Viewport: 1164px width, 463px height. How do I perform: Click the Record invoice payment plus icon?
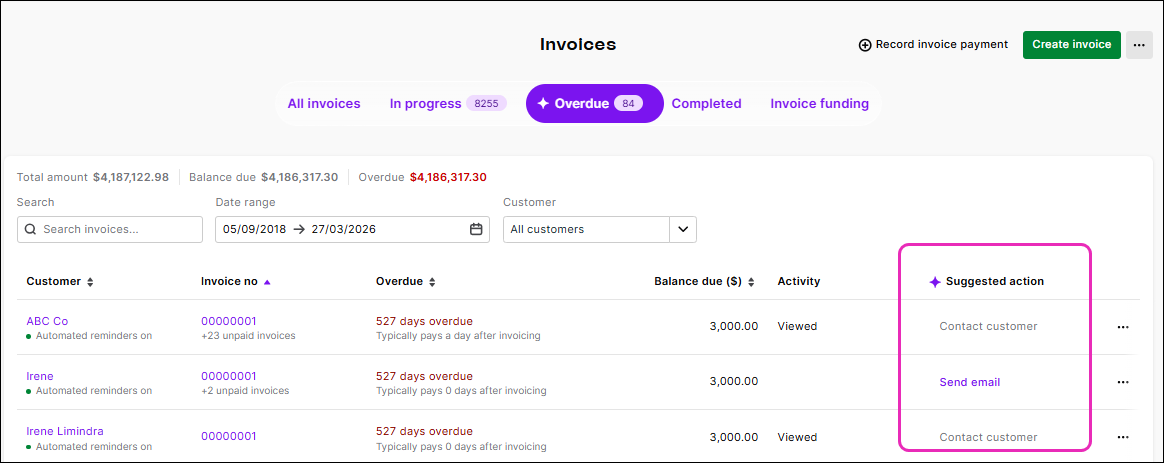(x=865, y=45)
